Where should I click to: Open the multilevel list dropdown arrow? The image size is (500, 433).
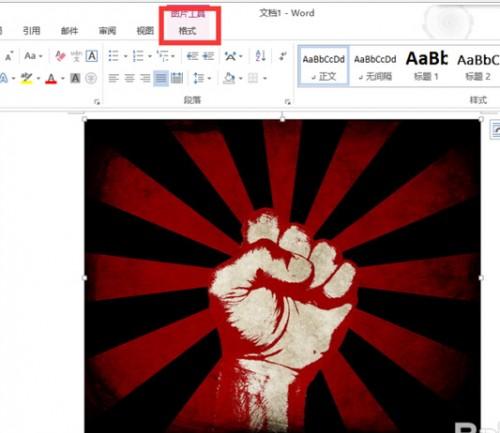click(173, 56)
